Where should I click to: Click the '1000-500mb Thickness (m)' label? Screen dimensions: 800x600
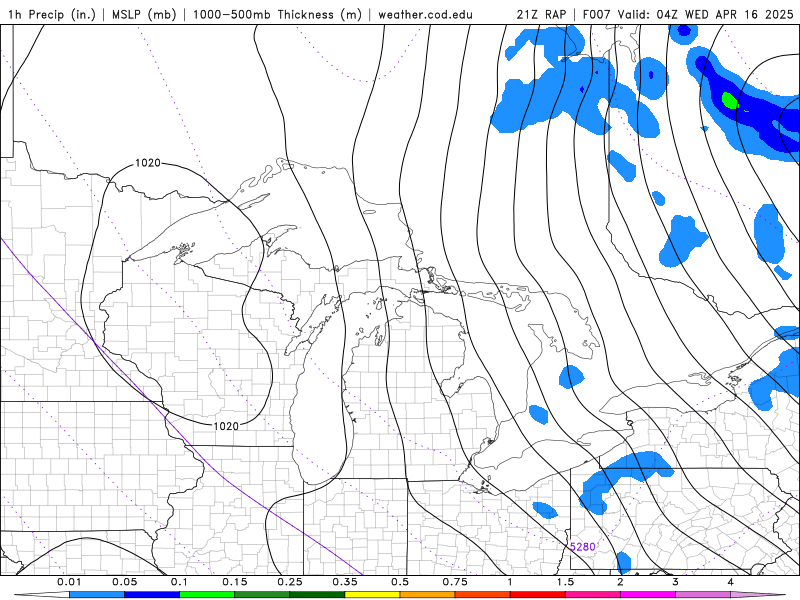(277, 14)
